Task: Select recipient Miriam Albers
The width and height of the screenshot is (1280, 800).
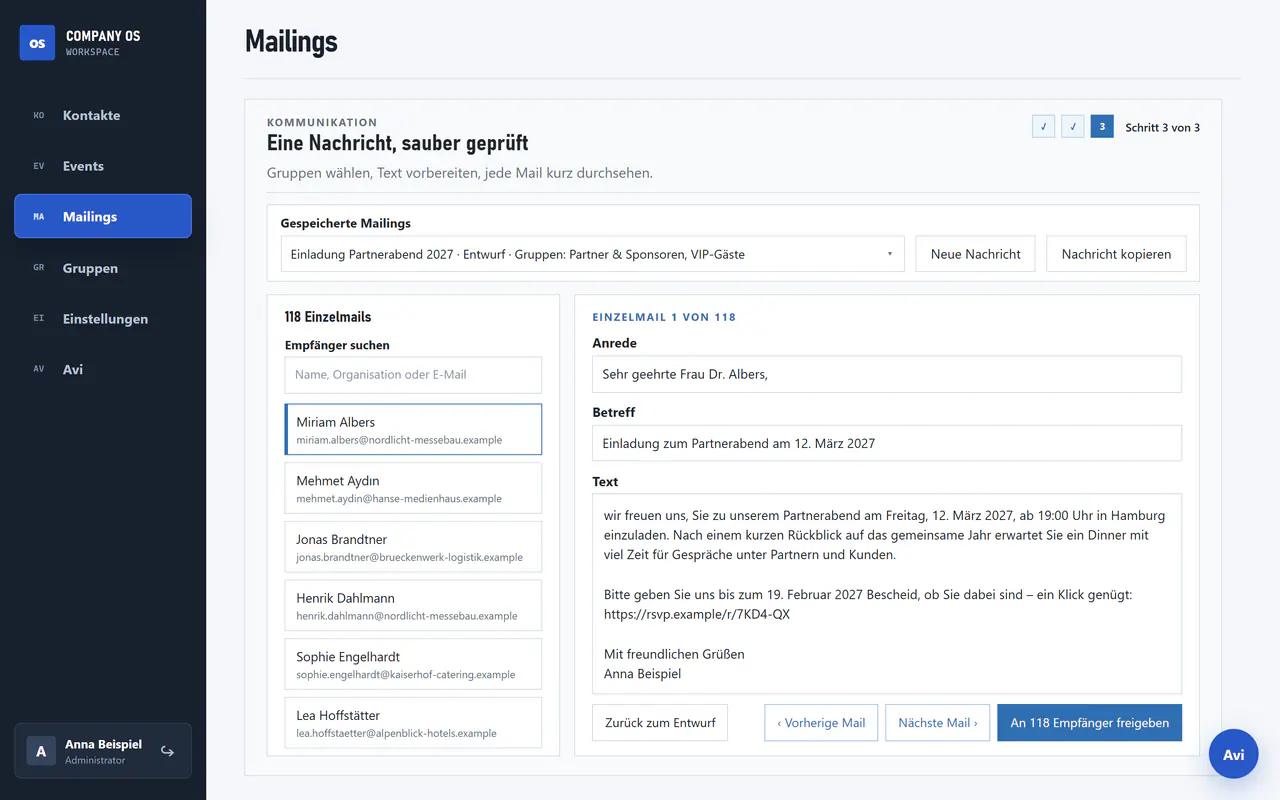Action: click(x=413, y=430)
